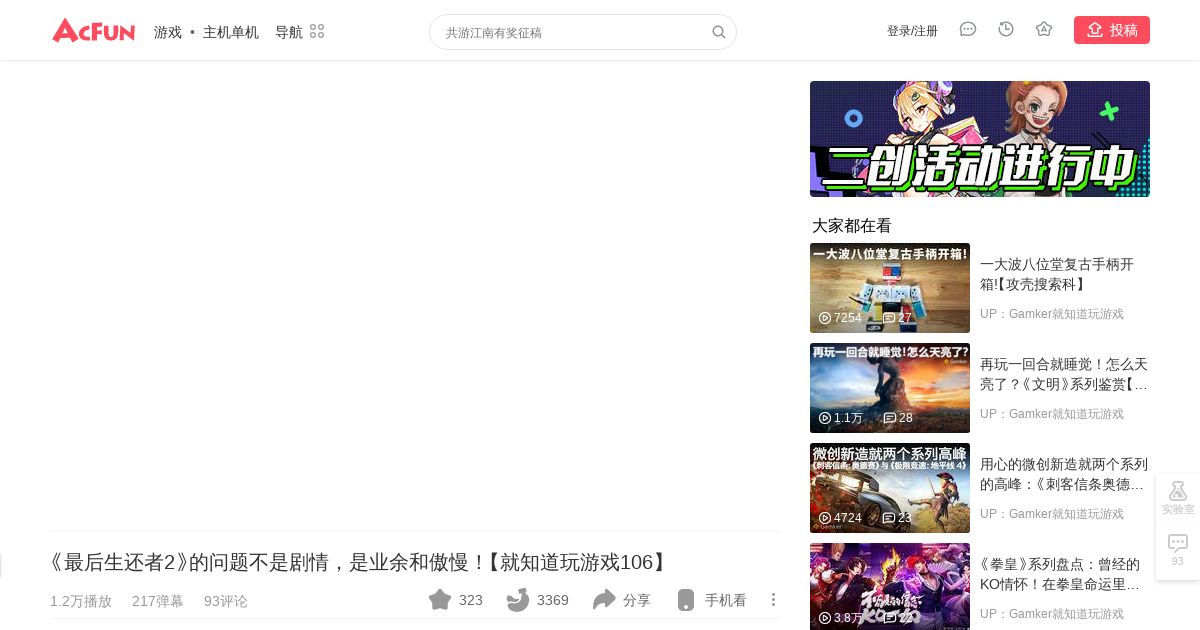The image size is (1200, 630).
Task: Open title 用心的微创新造就两个系列的高峰
Action: pyautogui.click(x=1064, y=474)
